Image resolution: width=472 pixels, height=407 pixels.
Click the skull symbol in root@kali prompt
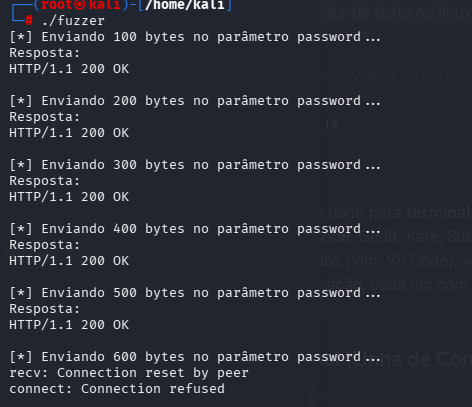tap(80, 5)
